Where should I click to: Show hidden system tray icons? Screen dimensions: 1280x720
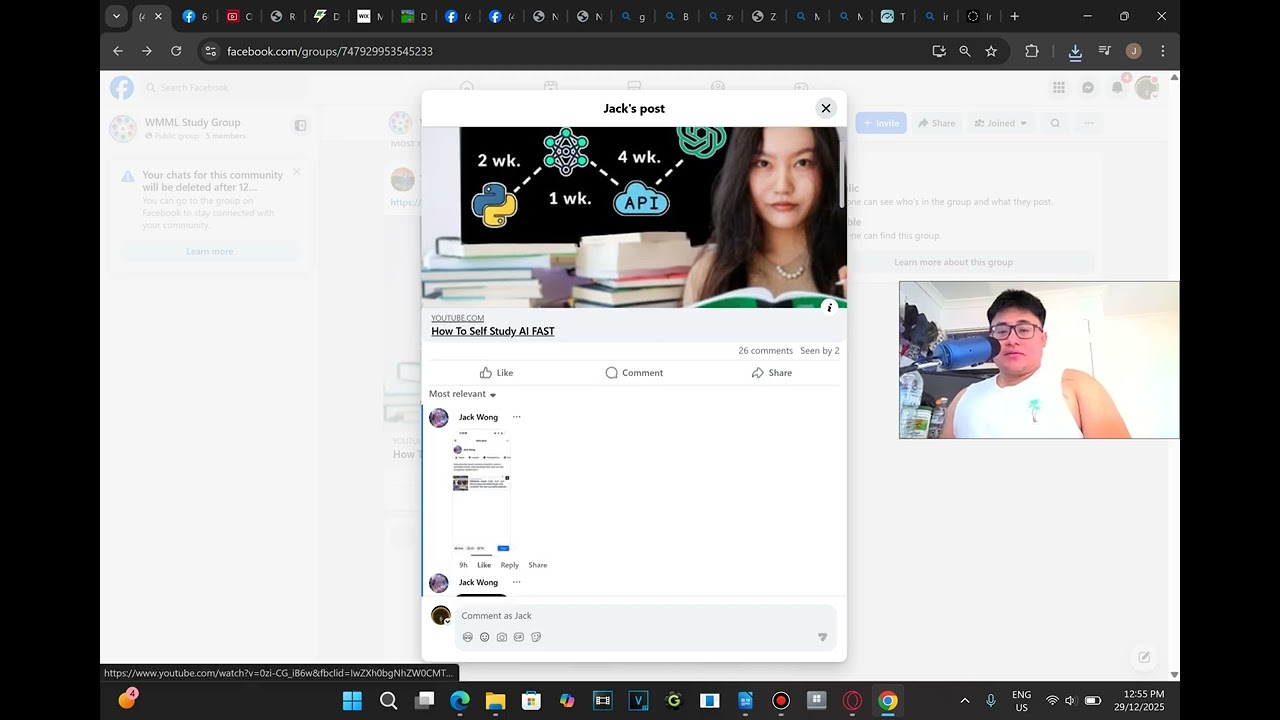coord(964,701)
